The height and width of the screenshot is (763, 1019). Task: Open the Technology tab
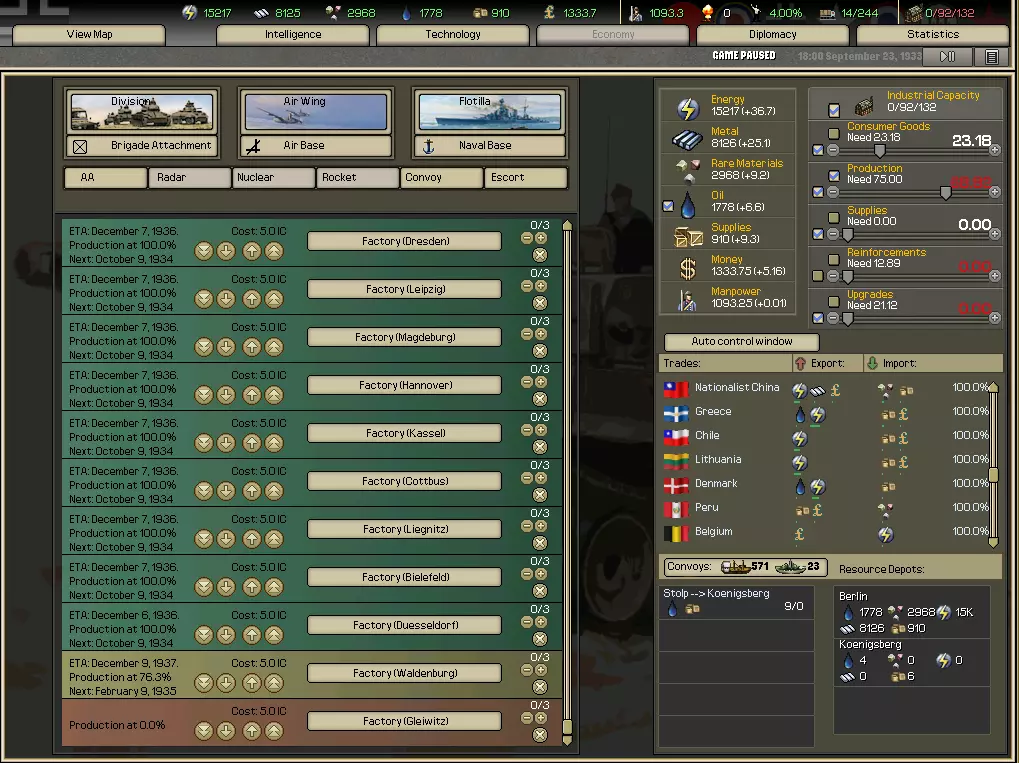click(x=453, y=34)
